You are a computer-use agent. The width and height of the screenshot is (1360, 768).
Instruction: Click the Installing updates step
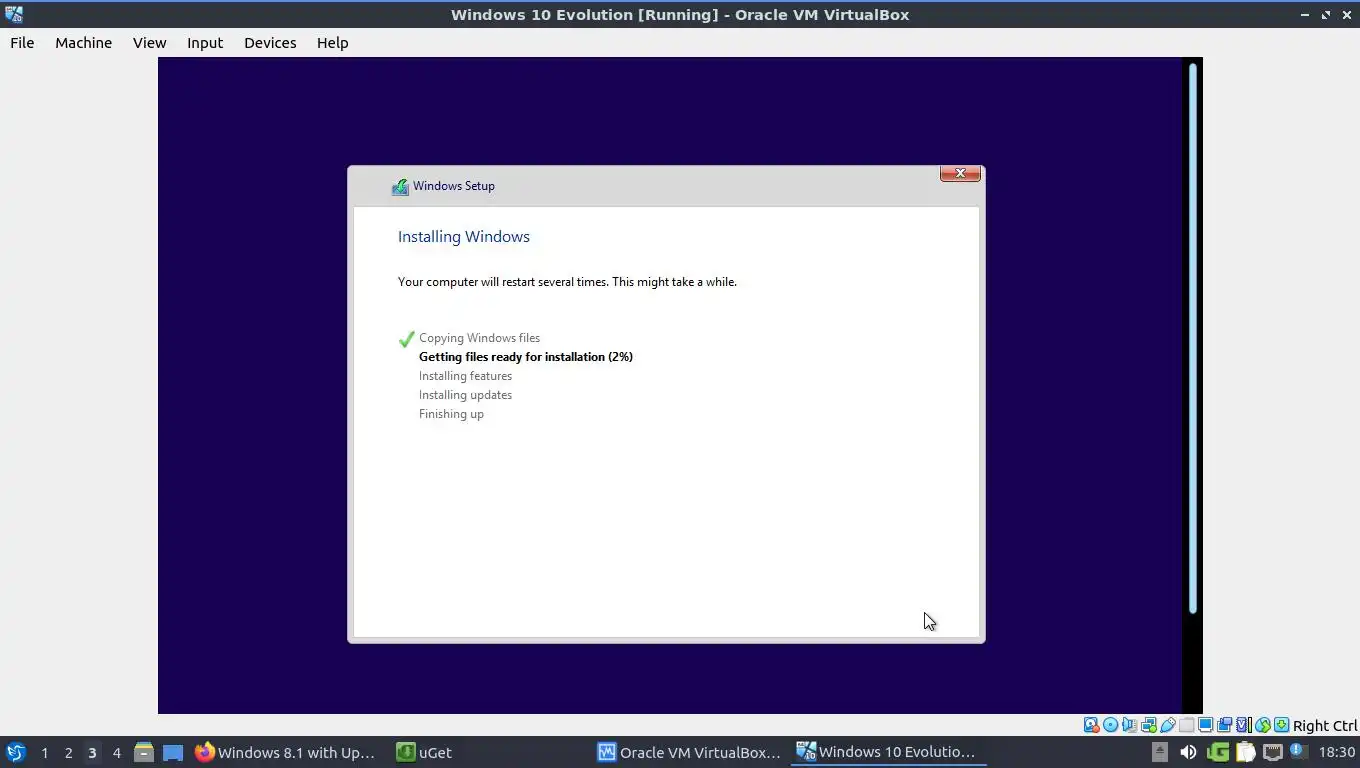(465, 395)
